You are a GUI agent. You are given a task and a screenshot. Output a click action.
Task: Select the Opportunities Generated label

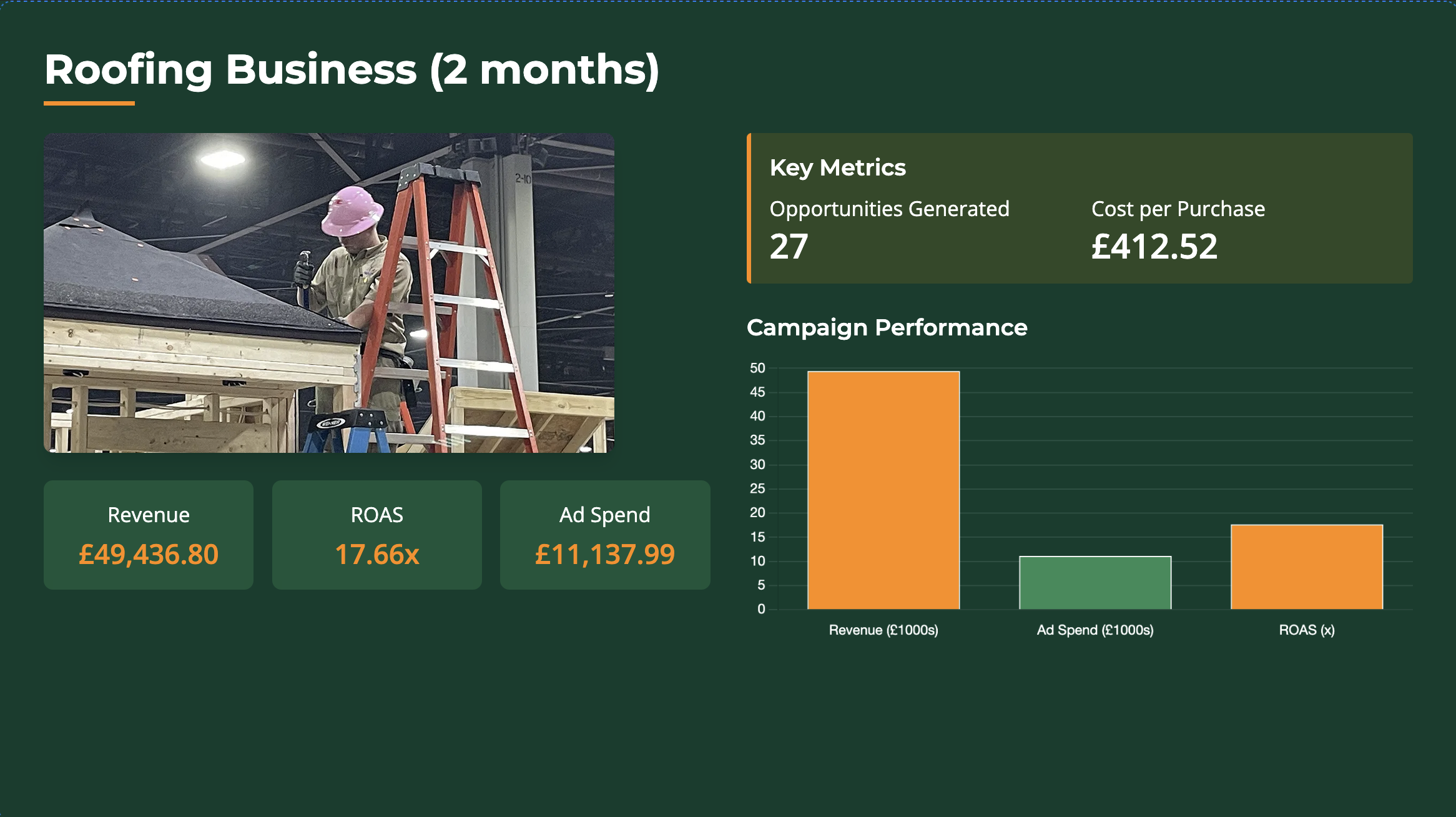point(889,209)
